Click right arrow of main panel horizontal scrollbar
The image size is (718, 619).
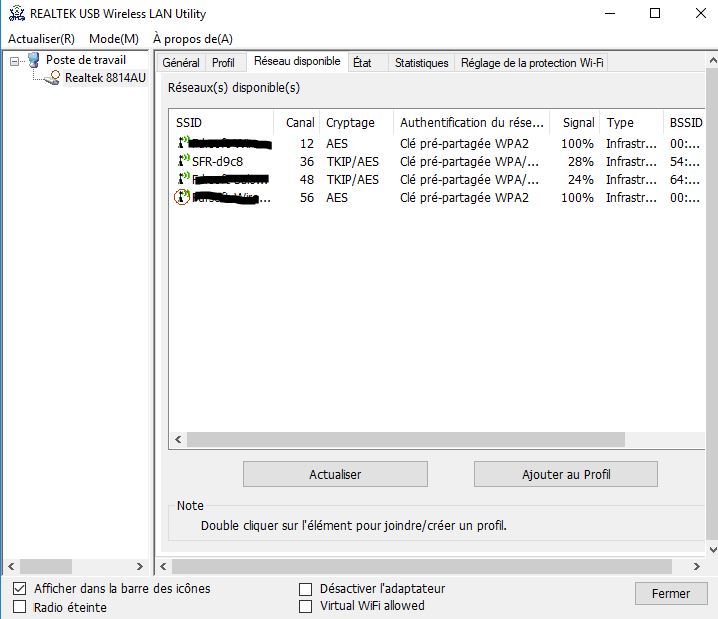(696, 566)
